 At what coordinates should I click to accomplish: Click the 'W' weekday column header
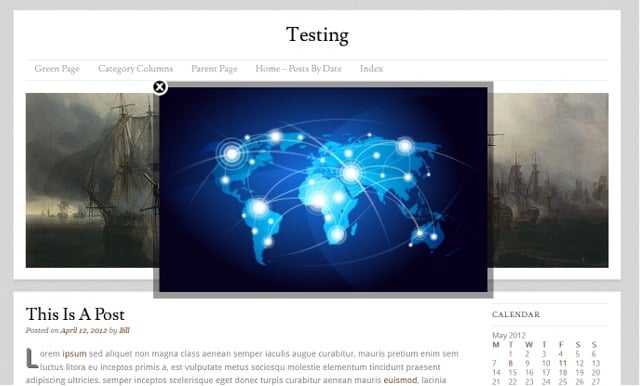click(529, 345)
